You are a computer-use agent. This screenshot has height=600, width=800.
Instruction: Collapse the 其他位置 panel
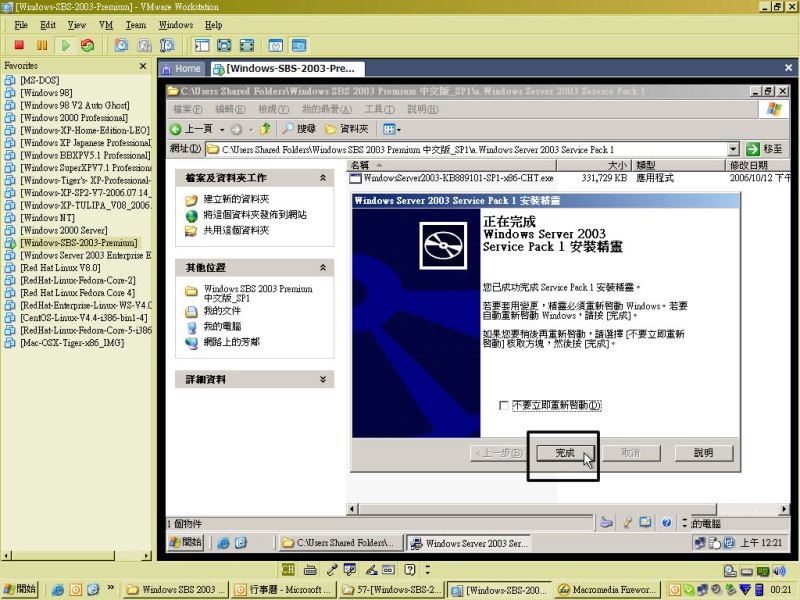[x=322, y=267]
